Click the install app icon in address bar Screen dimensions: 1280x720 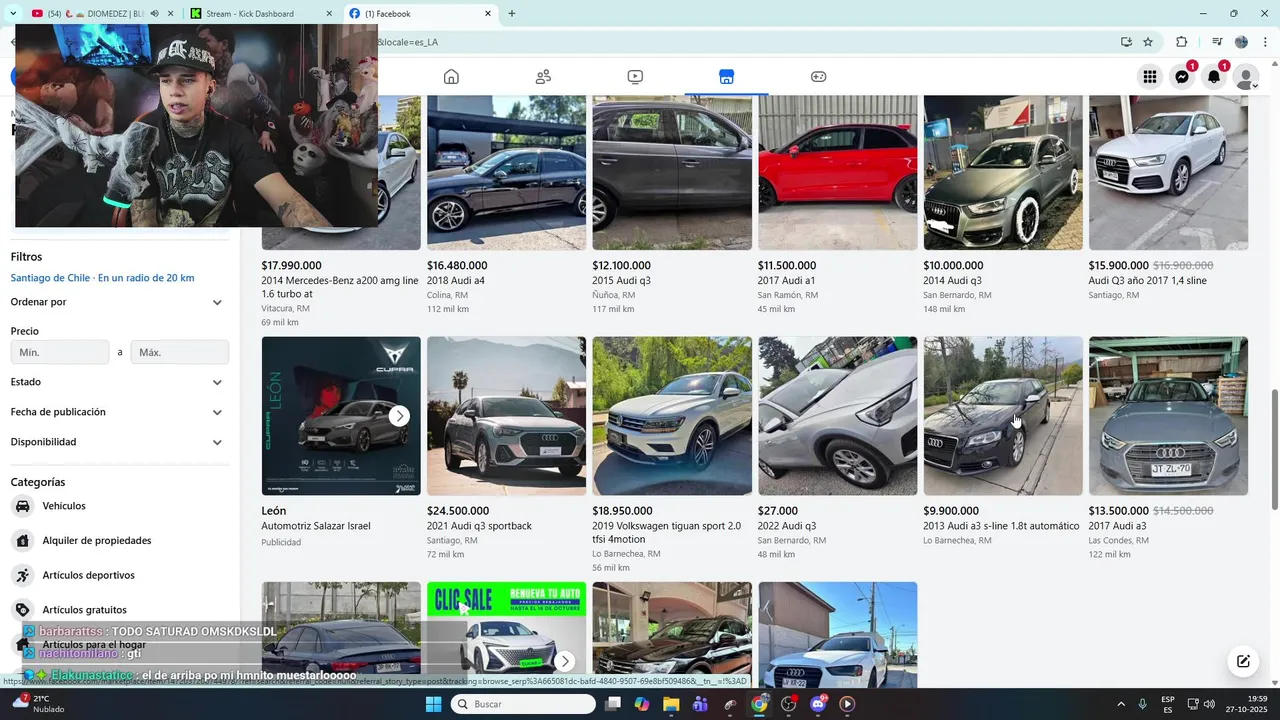click(x=1126, y=42)
